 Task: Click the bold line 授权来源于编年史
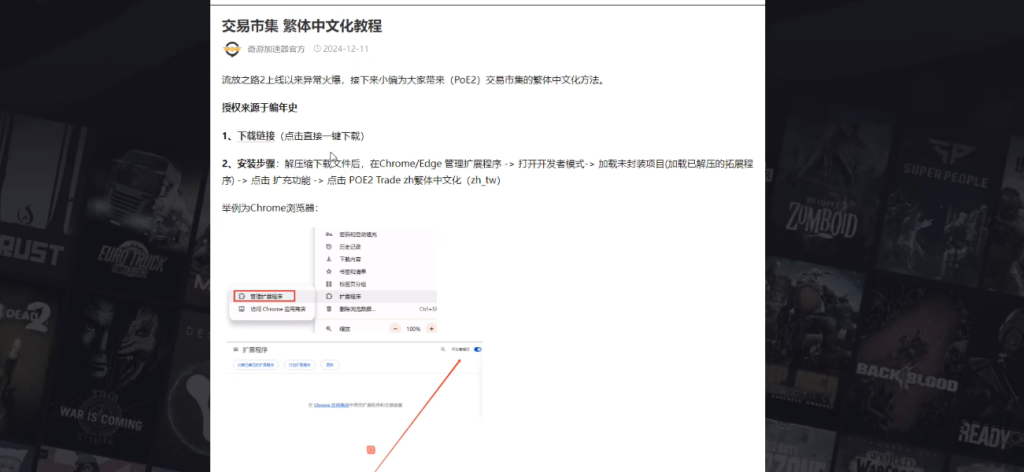click(x=259, y=108)
